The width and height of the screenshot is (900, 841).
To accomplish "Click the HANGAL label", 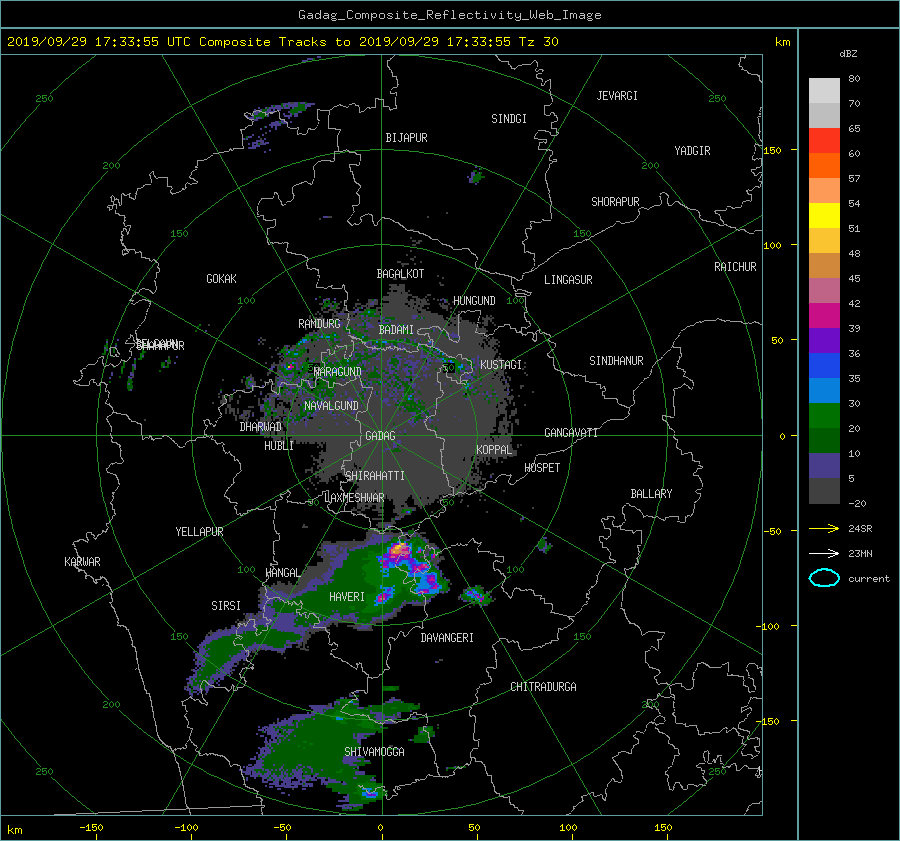I will pos(283,573).
